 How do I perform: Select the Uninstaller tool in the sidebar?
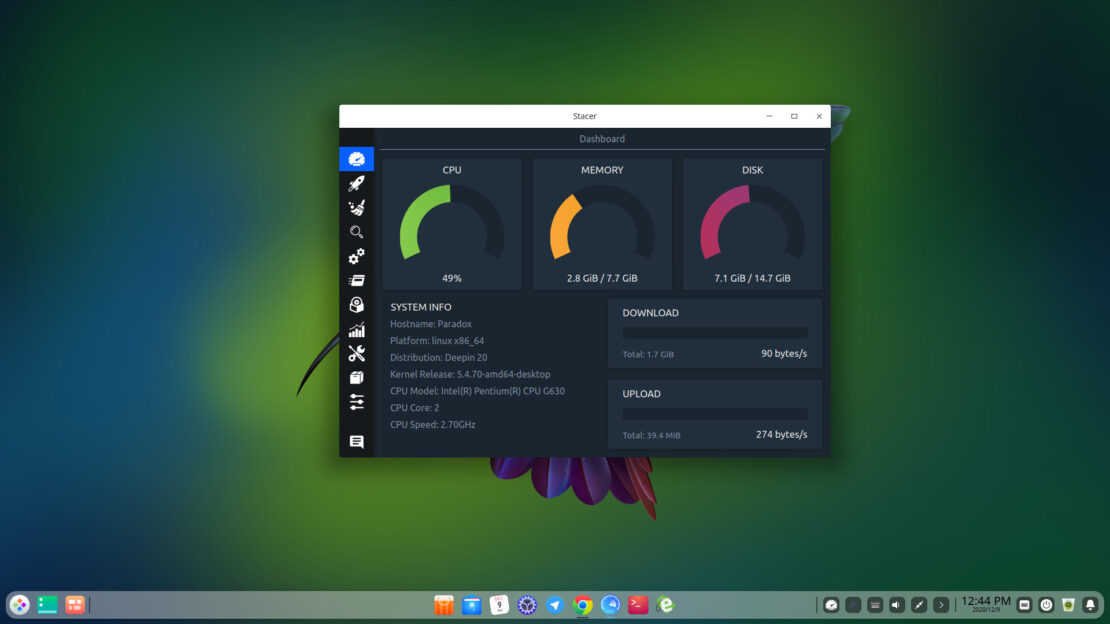coord(357,306)
